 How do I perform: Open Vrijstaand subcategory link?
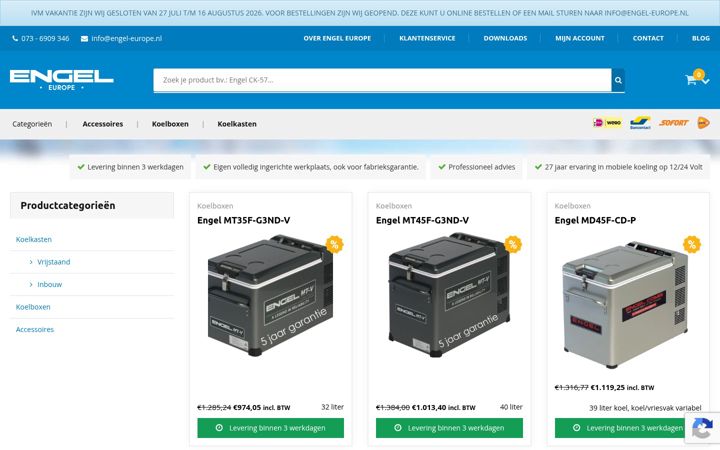coord(54,262)
